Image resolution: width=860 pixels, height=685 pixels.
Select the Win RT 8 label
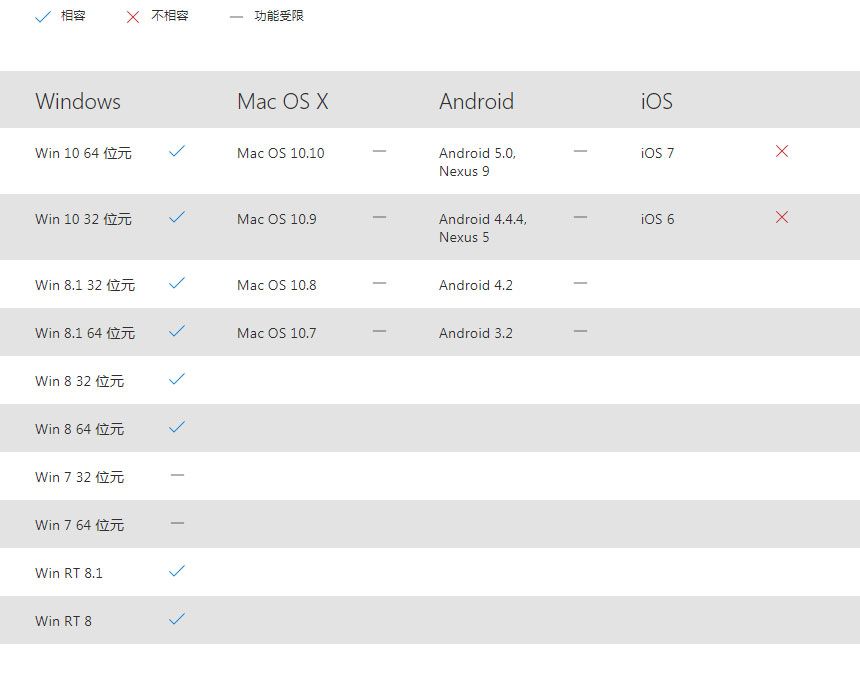click(x=63, y=621)
